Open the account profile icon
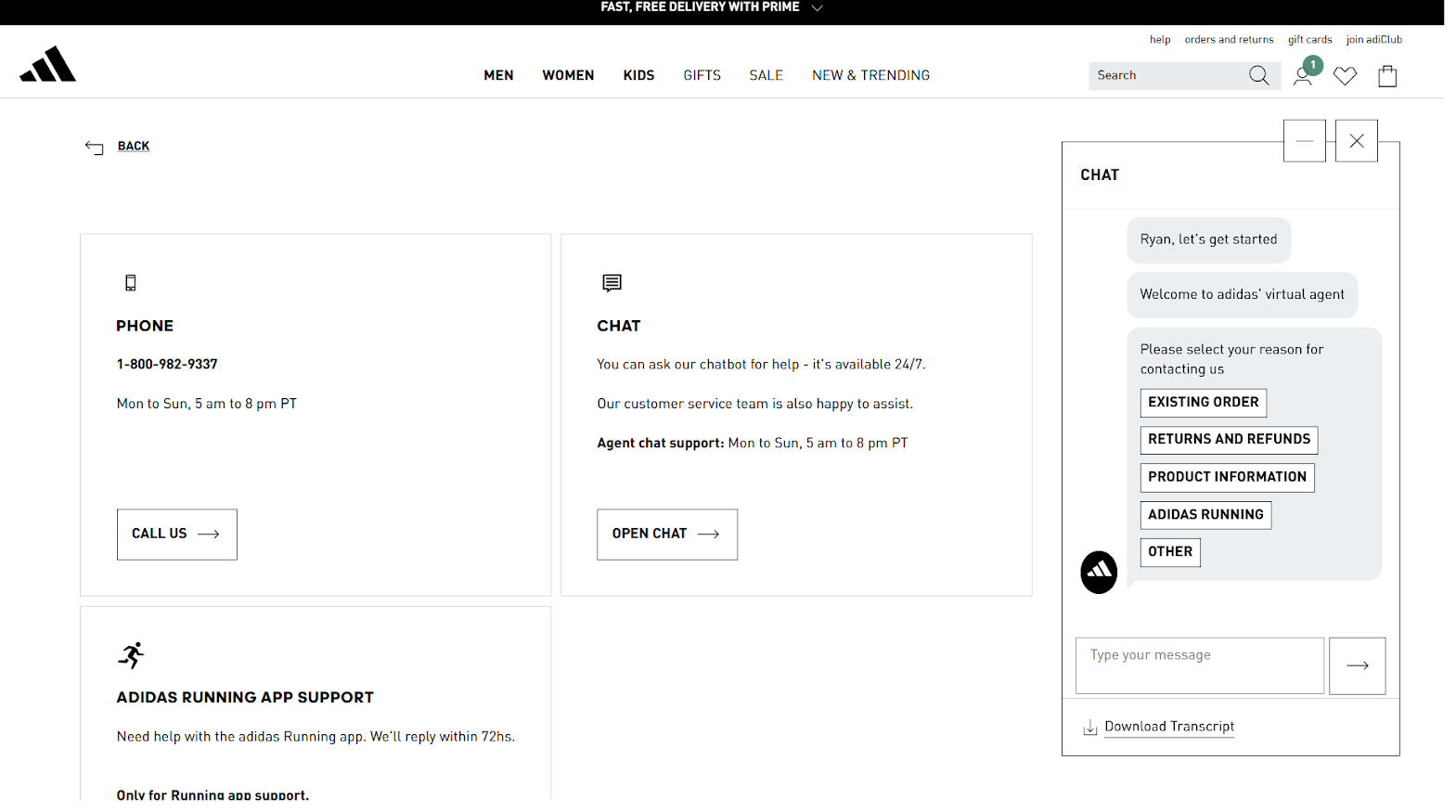Screen dimensions: 1456x812 (x=1302, y=77)
